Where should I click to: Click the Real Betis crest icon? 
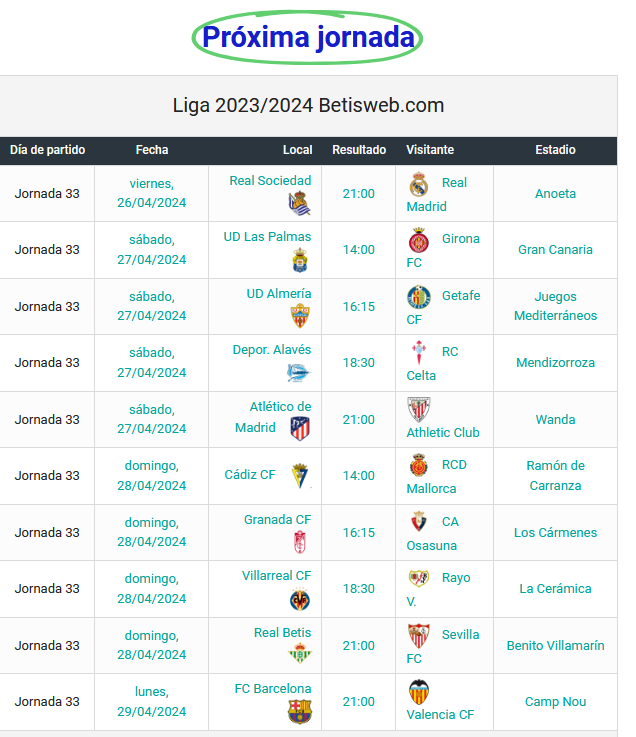(x=300, y=653)
